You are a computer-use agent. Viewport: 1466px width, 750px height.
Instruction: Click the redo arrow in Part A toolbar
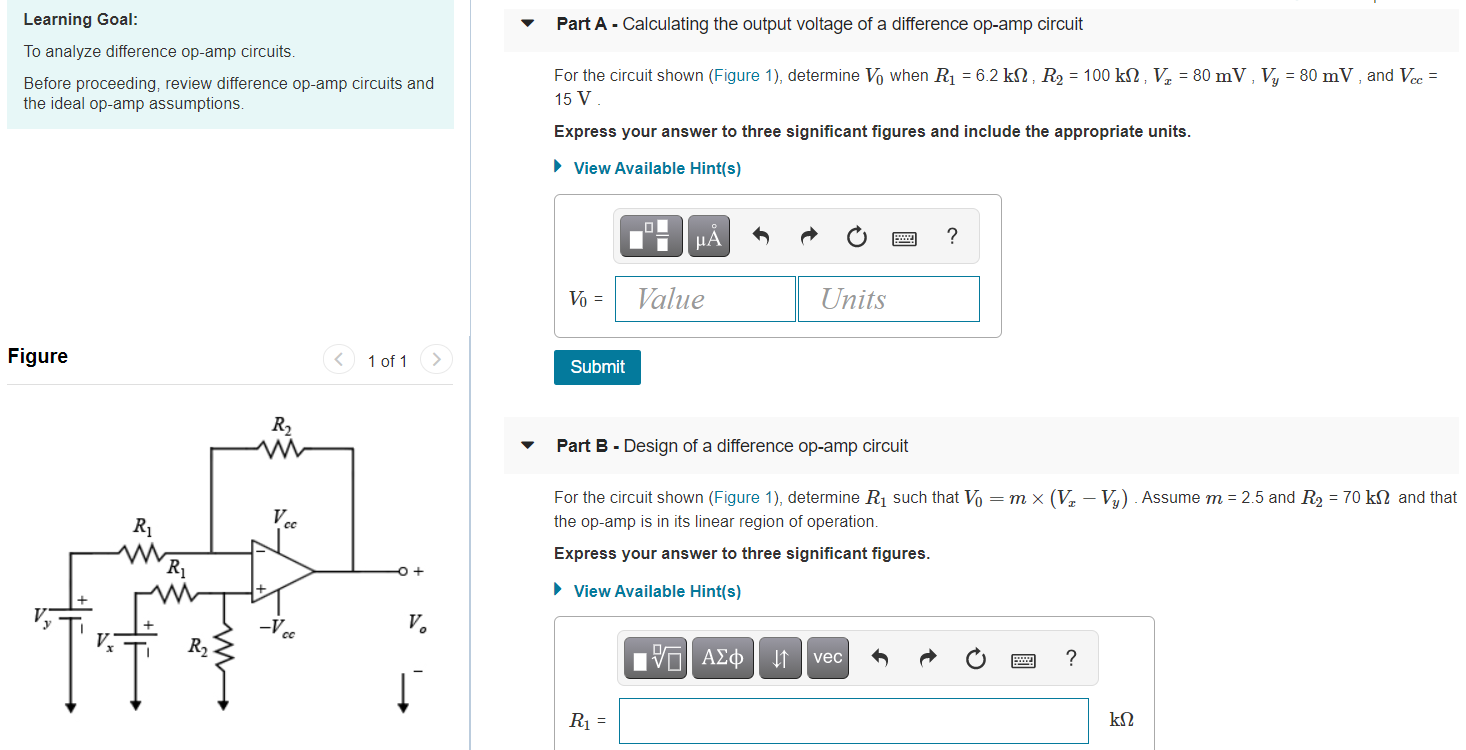coord(808,236)
